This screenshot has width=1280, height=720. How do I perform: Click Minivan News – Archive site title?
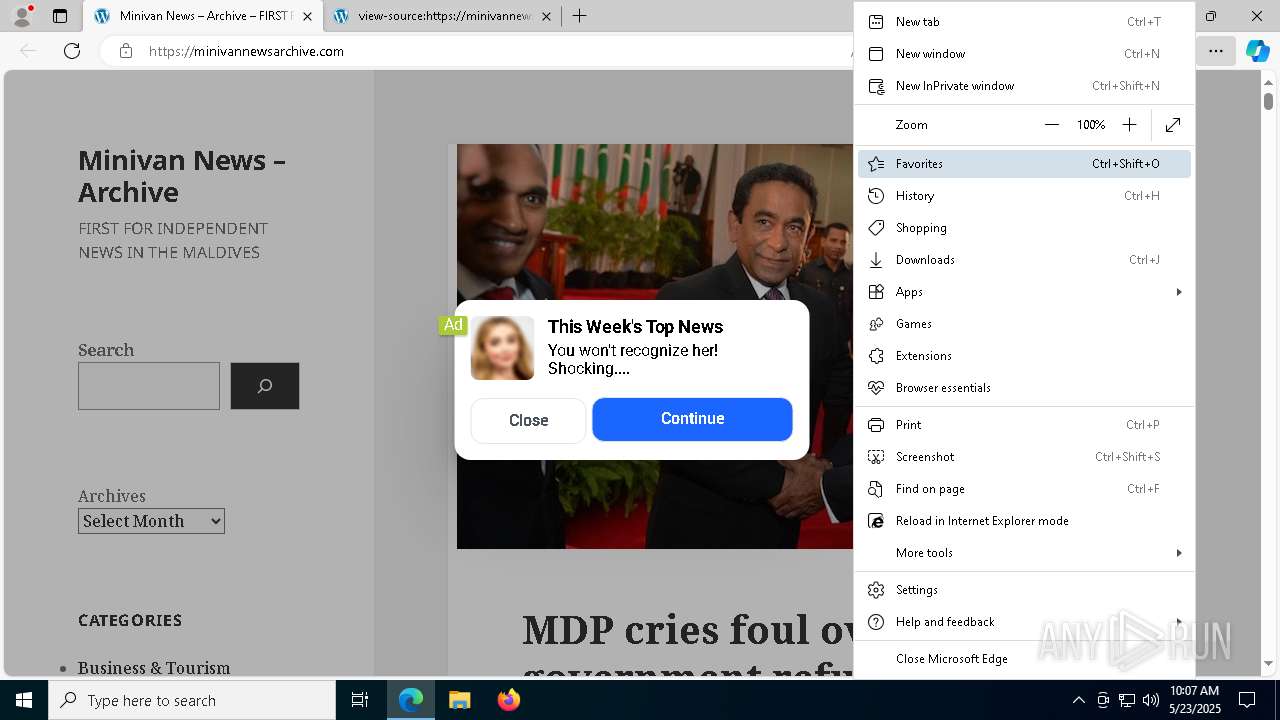tap(181, 176)
